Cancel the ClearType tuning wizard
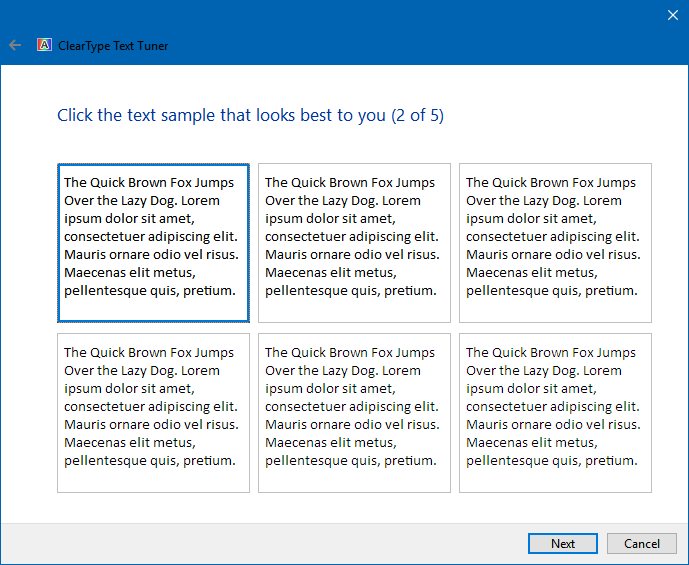 point(642,544)
